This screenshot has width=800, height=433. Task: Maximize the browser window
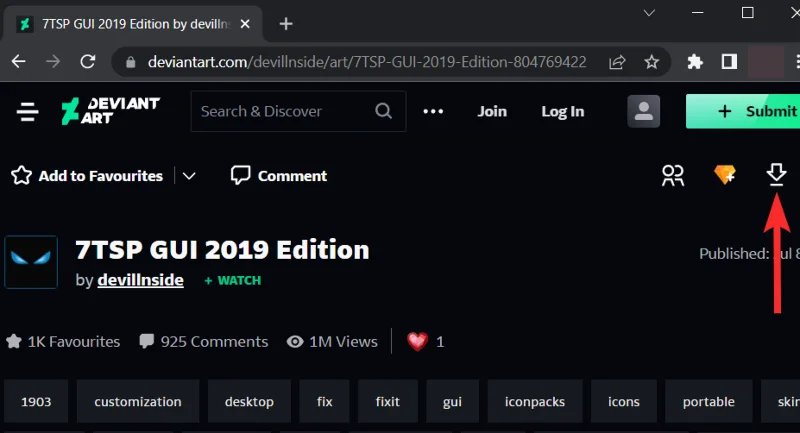coord(747,13)
